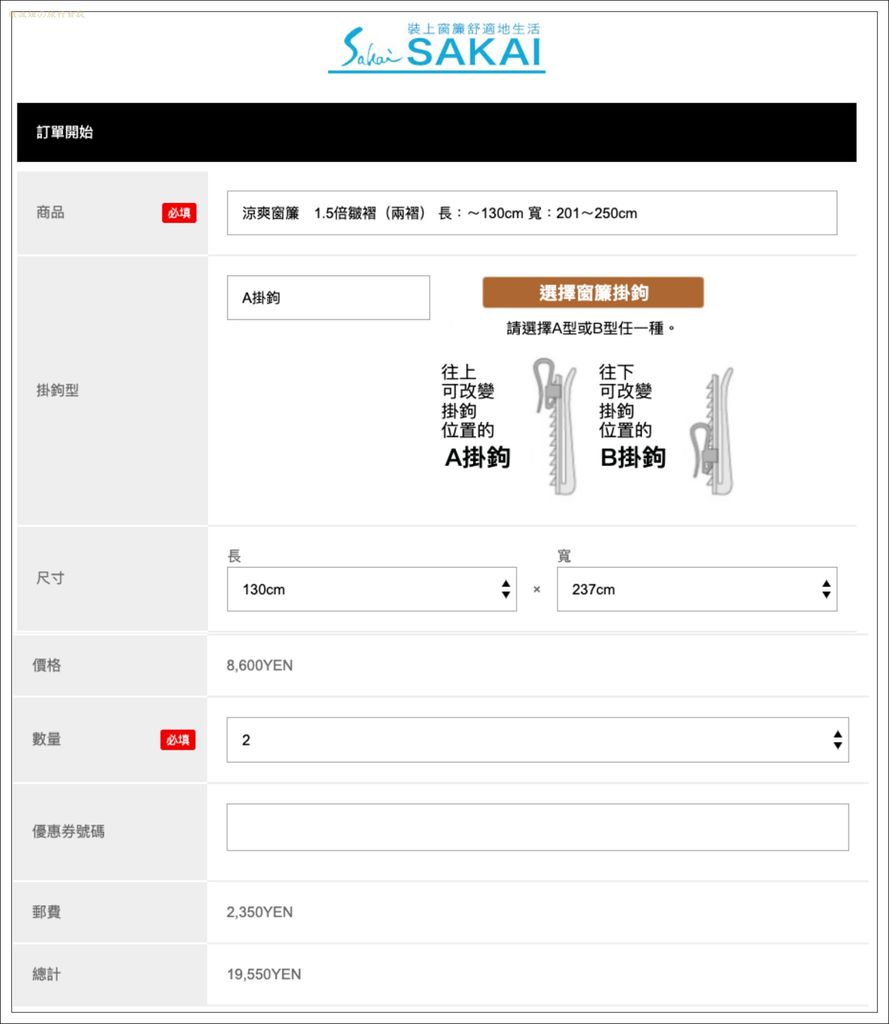Click the A掛鉤 hook illustration
The width and height of the screenshot is (889, 1024).
coord(555,426)
